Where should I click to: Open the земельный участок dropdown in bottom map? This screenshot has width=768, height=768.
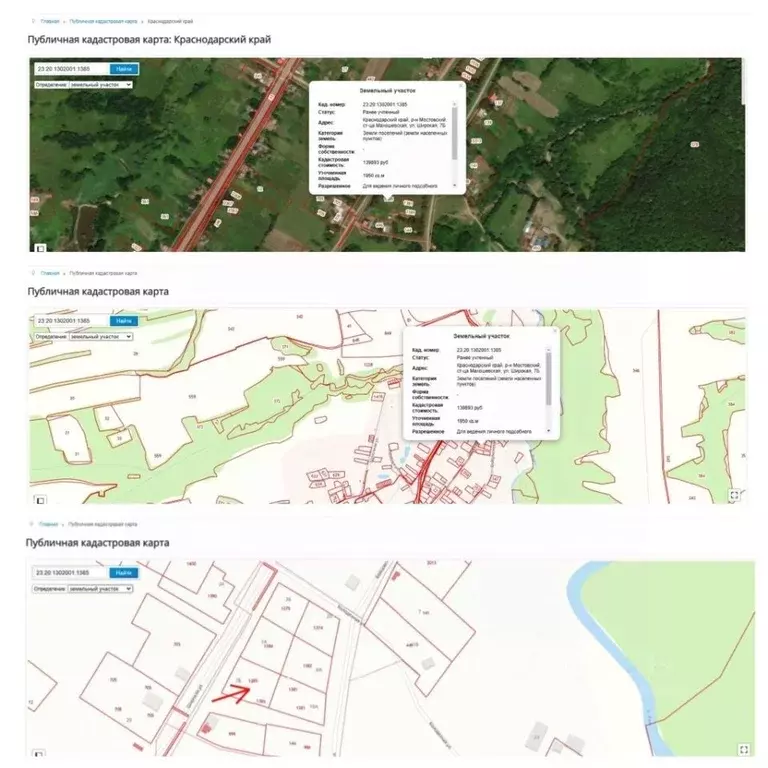pyautogui.click(x=99, y=589)
